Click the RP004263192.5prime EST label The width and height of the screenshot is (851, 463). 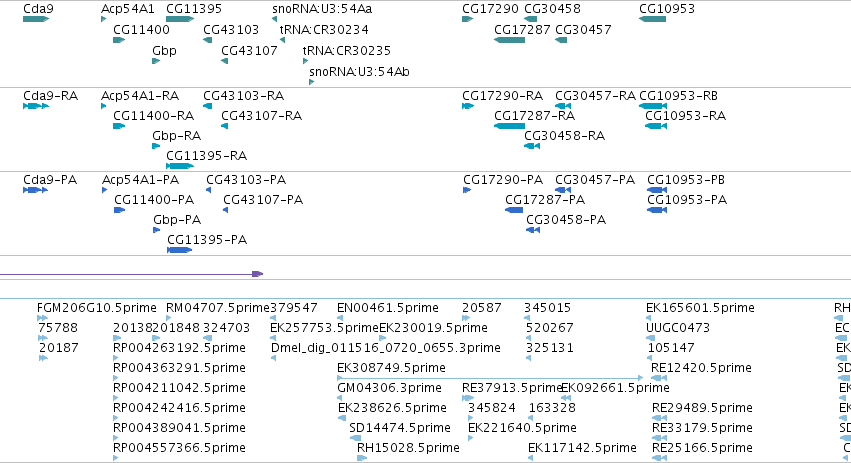point(179,348)
